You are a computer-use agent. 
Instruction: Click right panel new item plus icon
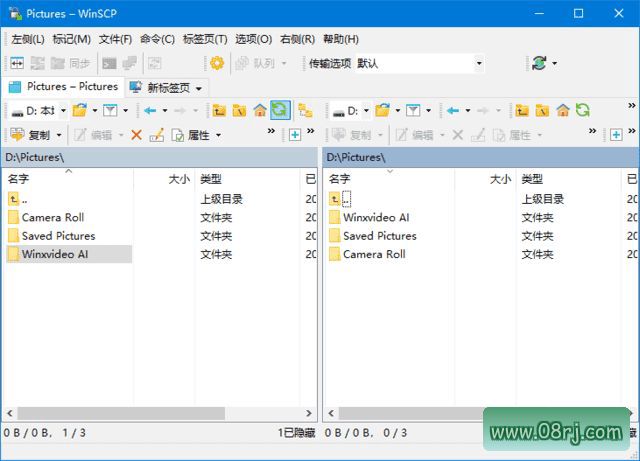point(616,135)
